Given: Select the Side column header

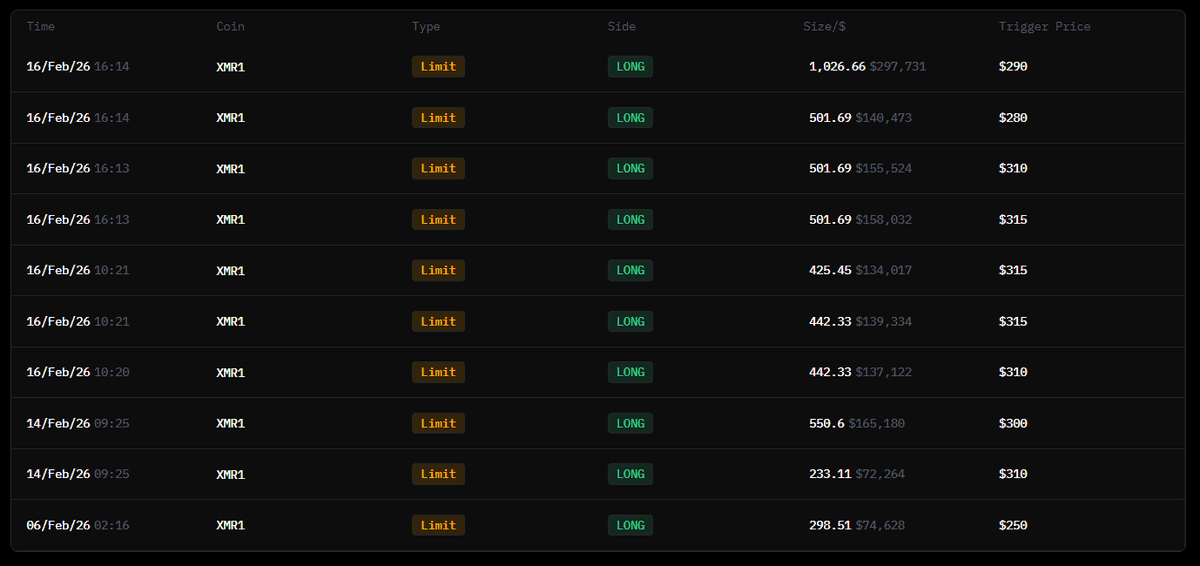Looking at the screenshot, I should (x=621, y=27).
